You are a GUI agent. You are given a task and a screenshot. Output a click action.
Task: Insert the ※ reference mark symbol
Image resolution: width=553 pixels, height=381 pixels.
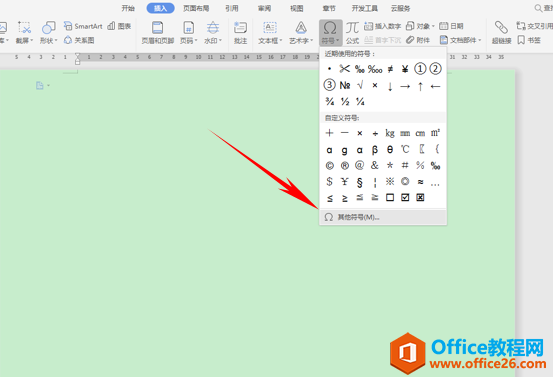[390, 181]
